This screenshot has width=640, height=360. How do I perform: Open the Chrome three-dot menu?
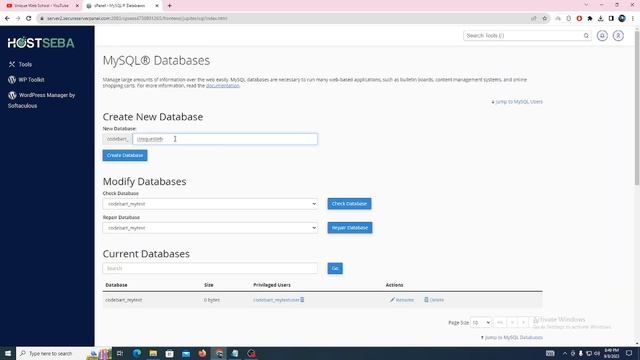633,18
